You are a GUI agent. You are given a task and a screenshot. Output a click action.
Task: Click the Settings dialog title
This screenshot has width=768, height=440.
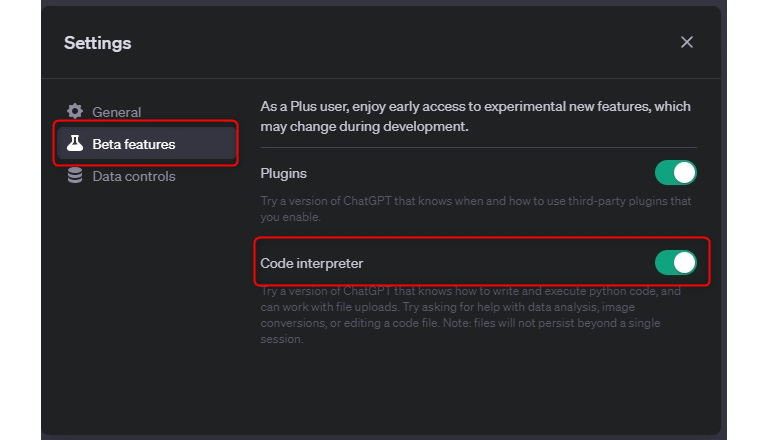pos(97,43)
